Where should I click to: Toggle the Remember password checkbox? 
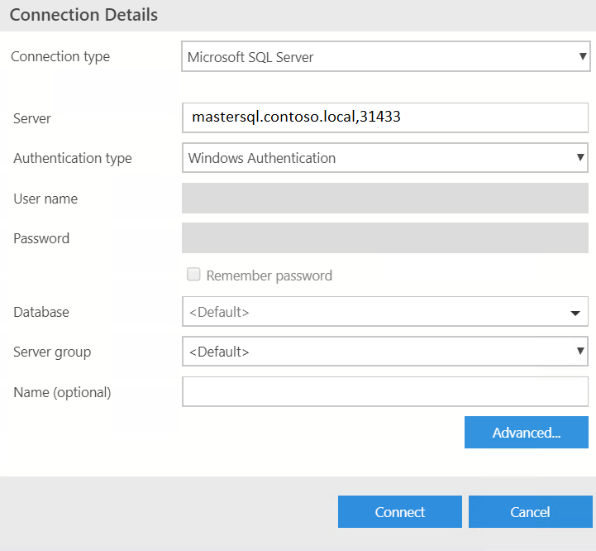pos(193,274)
